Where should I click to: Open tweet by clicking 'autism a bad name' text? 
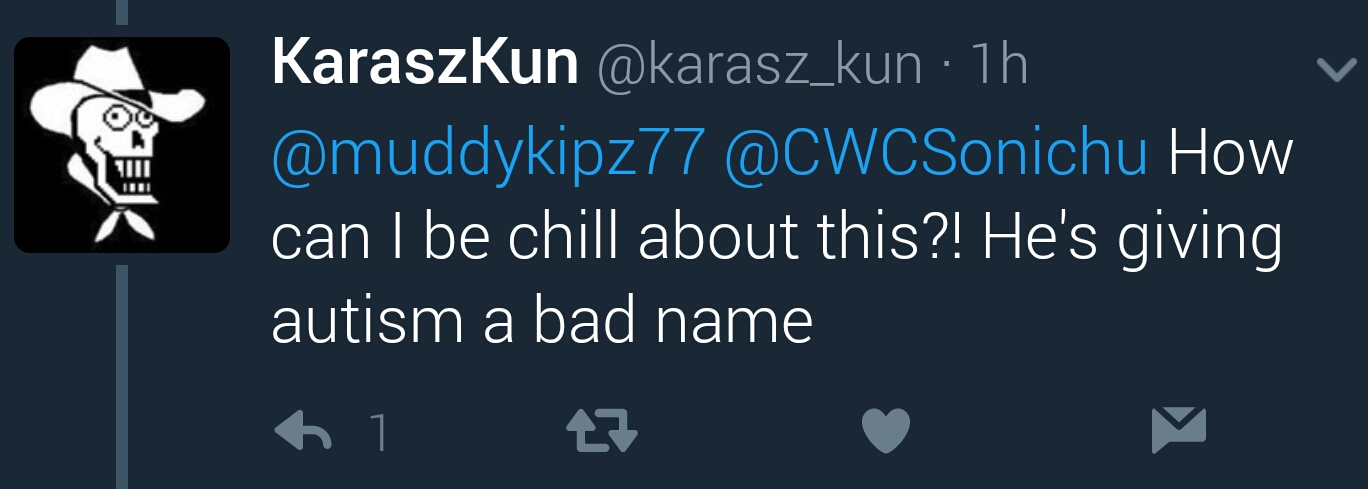pyautogui.click(x=542, y=322)
